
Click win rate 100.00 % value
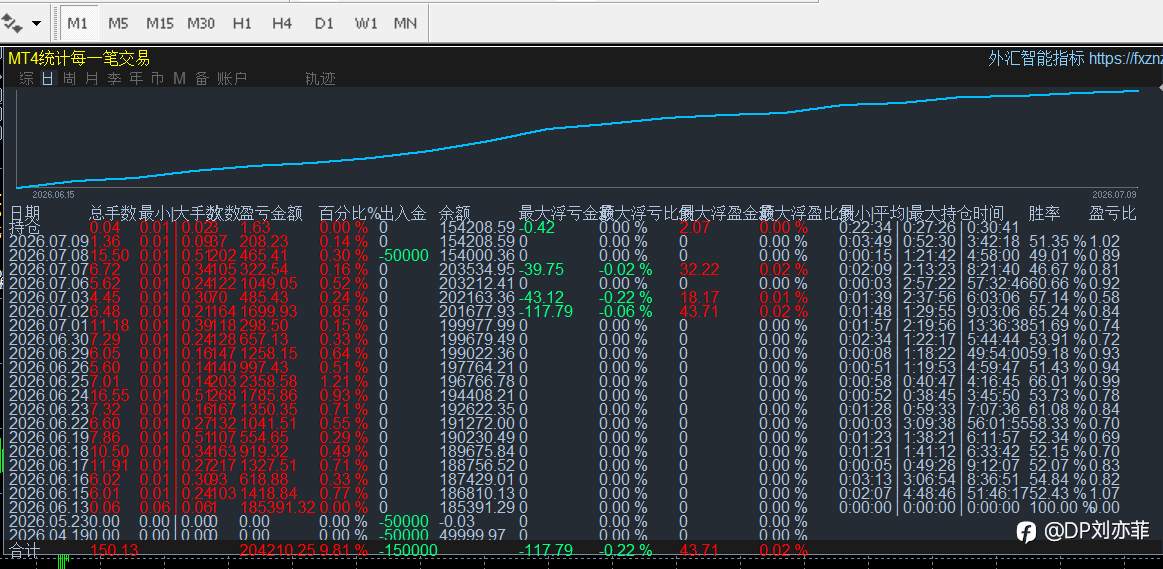(x=1061, y=507)
